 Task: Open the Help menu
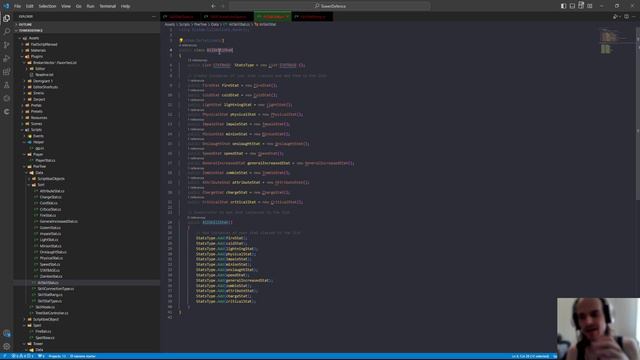(x=125, y=6)
